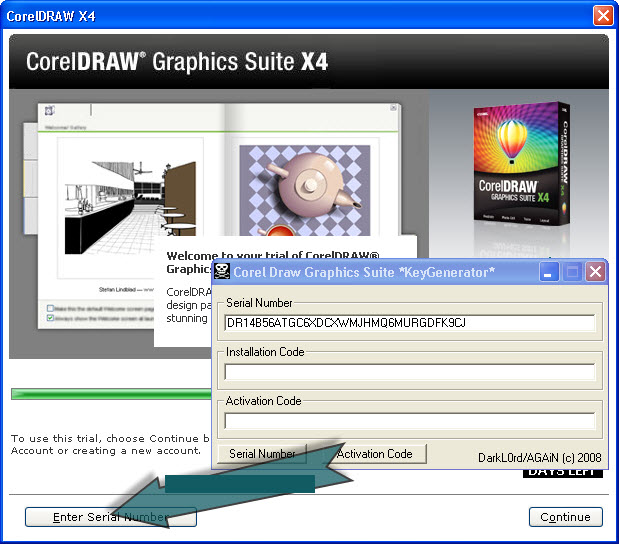The height and width of the screenshot is (544, 619).
Task: Click the 'Welcome to your trial' heading
Action: pos(272,262)
